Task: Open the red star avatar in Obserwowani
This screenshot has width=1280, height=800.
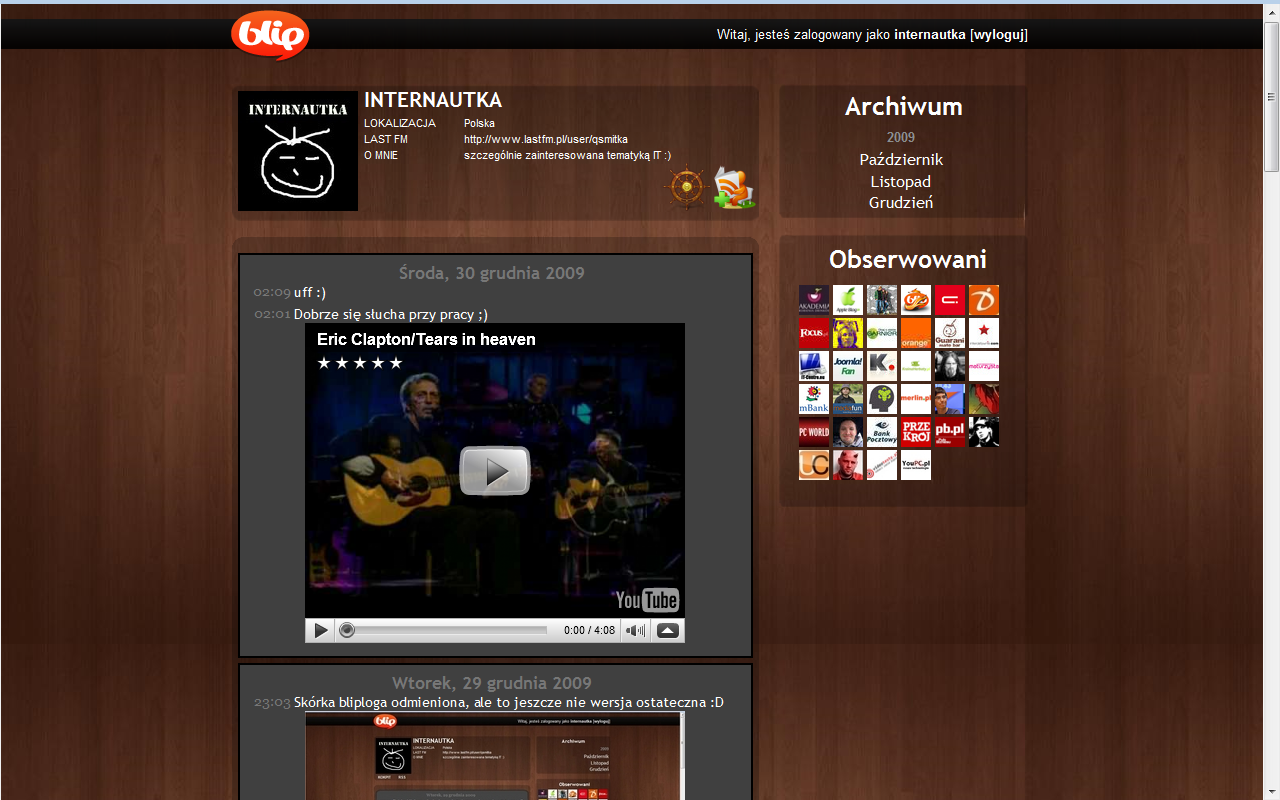Action: tap(984, 333)
